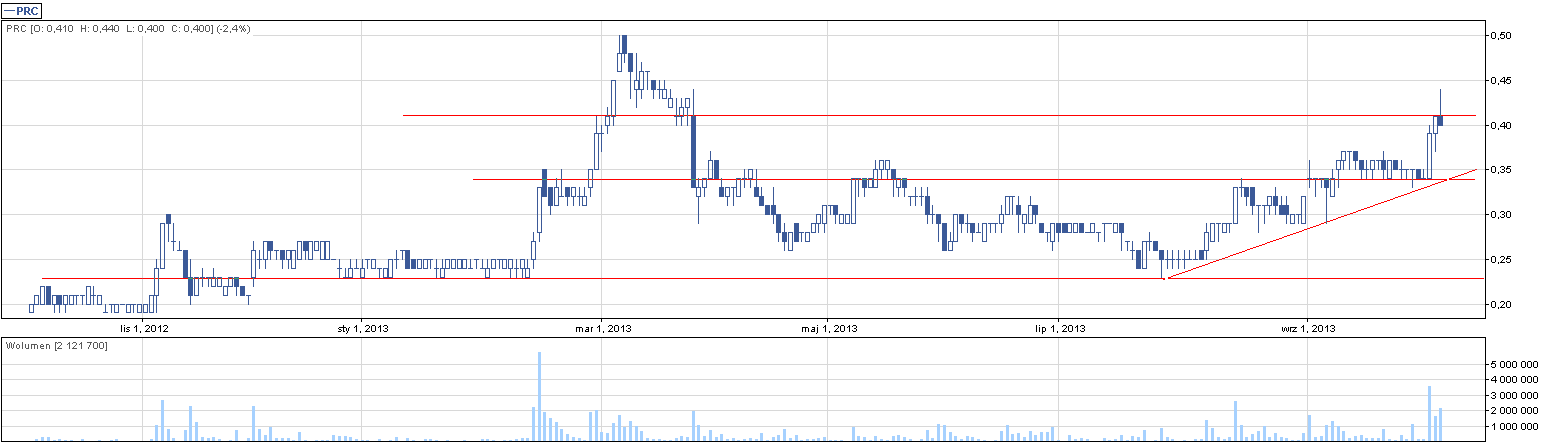Click the 'sty 1, 2013' date label
This screenshot has height=445, width=1542.
364,328
